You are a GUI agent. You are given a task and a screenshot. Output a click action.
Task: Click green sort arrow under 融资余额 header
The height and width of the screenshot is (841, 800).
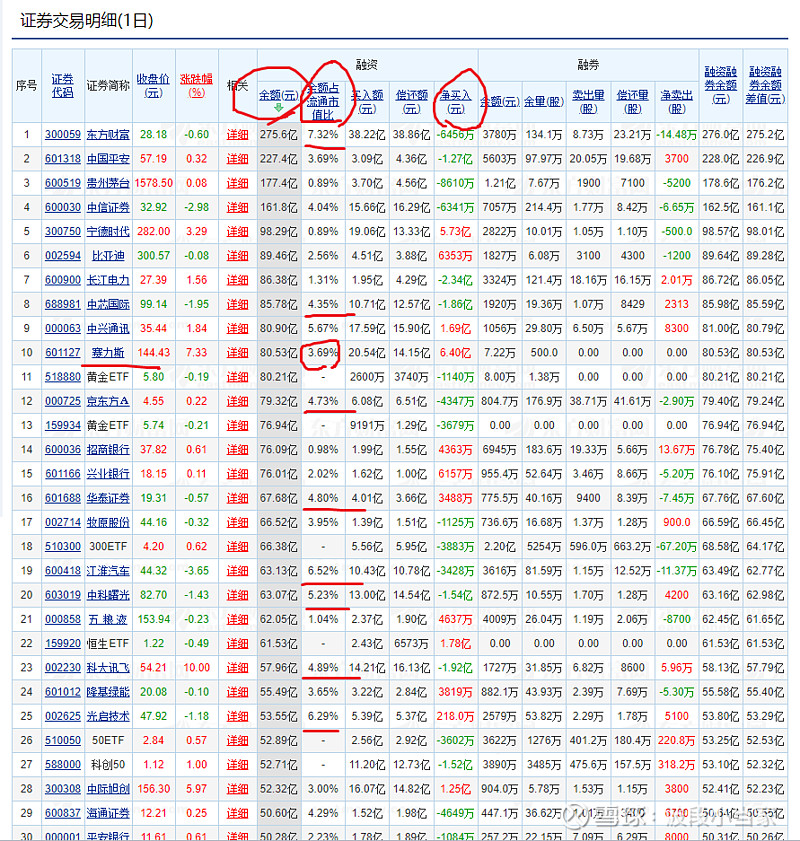278,108
